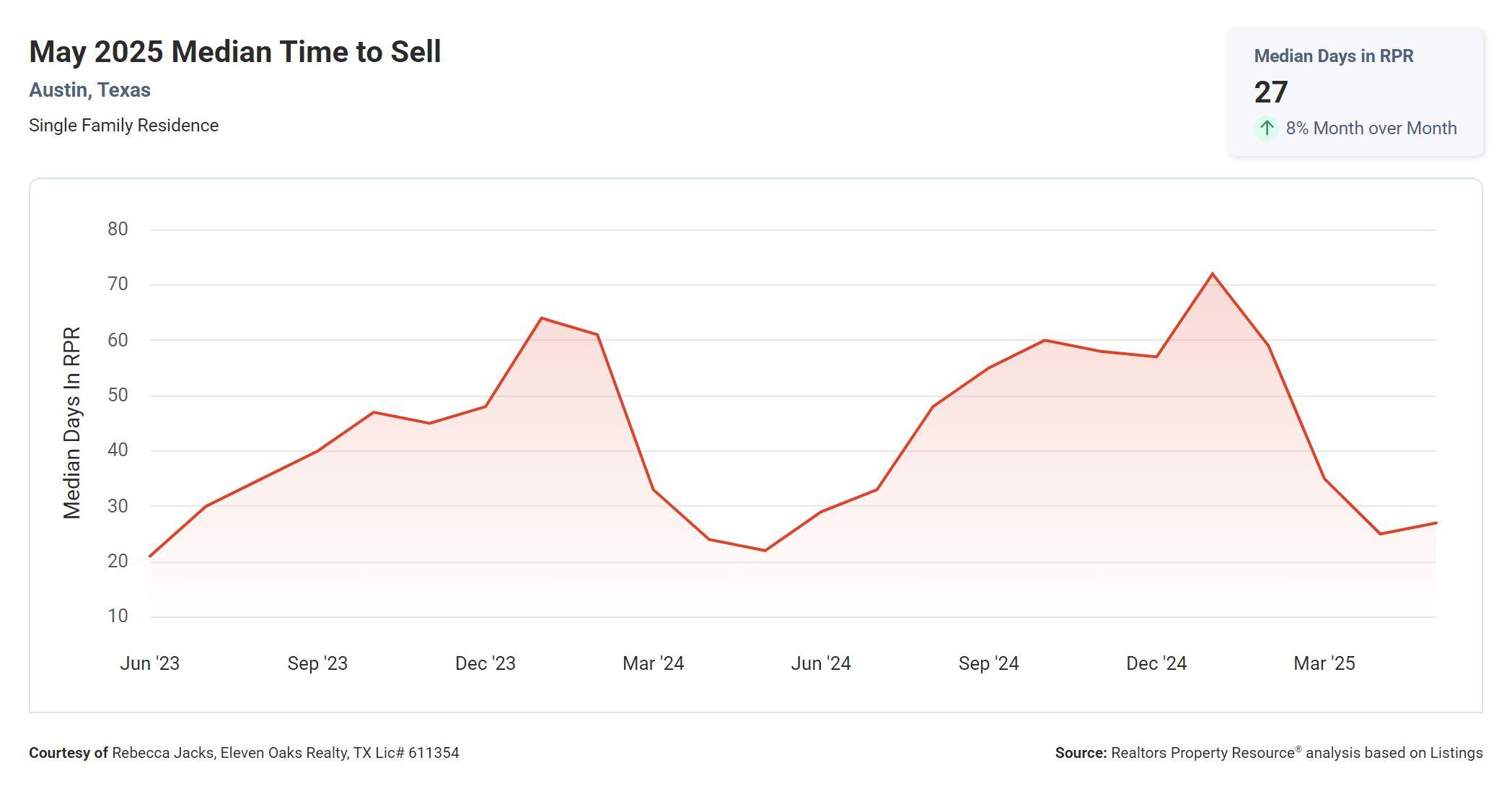Viewport: 1512px width, 794px height.
Task: Click the "Mar '25" x-axis label
Action: tap(1324, 663)
